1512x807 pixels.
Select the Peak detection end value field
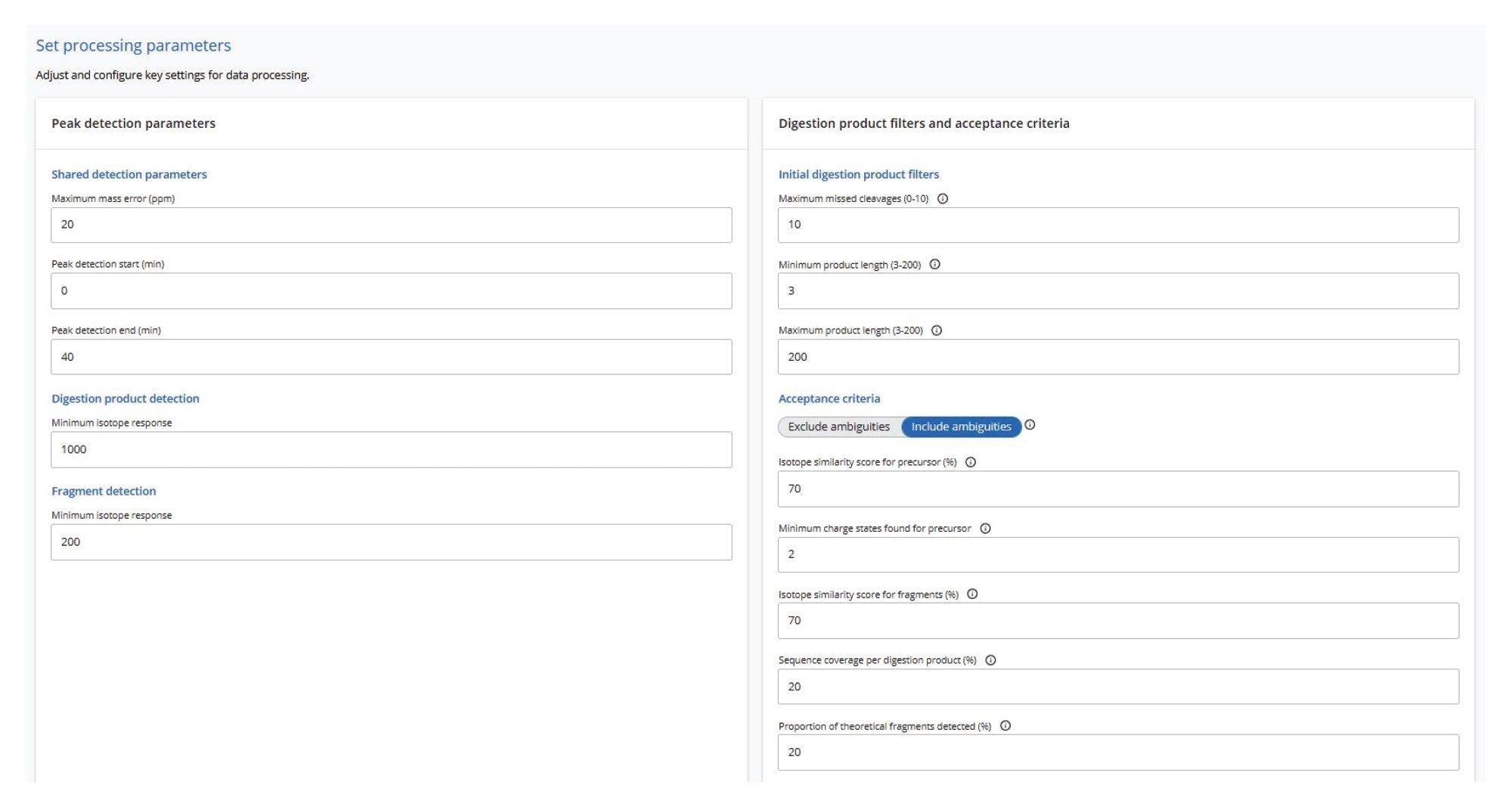(391, 355)
